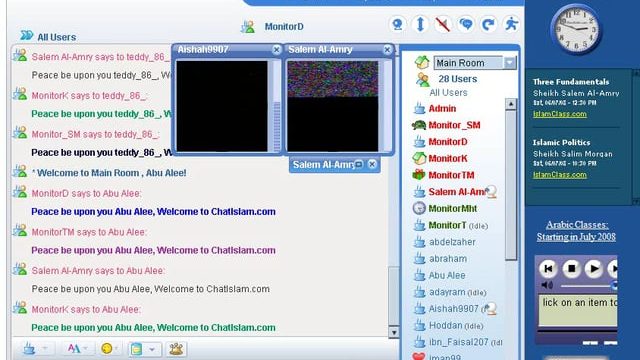Click the turtle icon next to Monitor_SM
This screenshot has width=640, height=360.
[x=419, y=125]
